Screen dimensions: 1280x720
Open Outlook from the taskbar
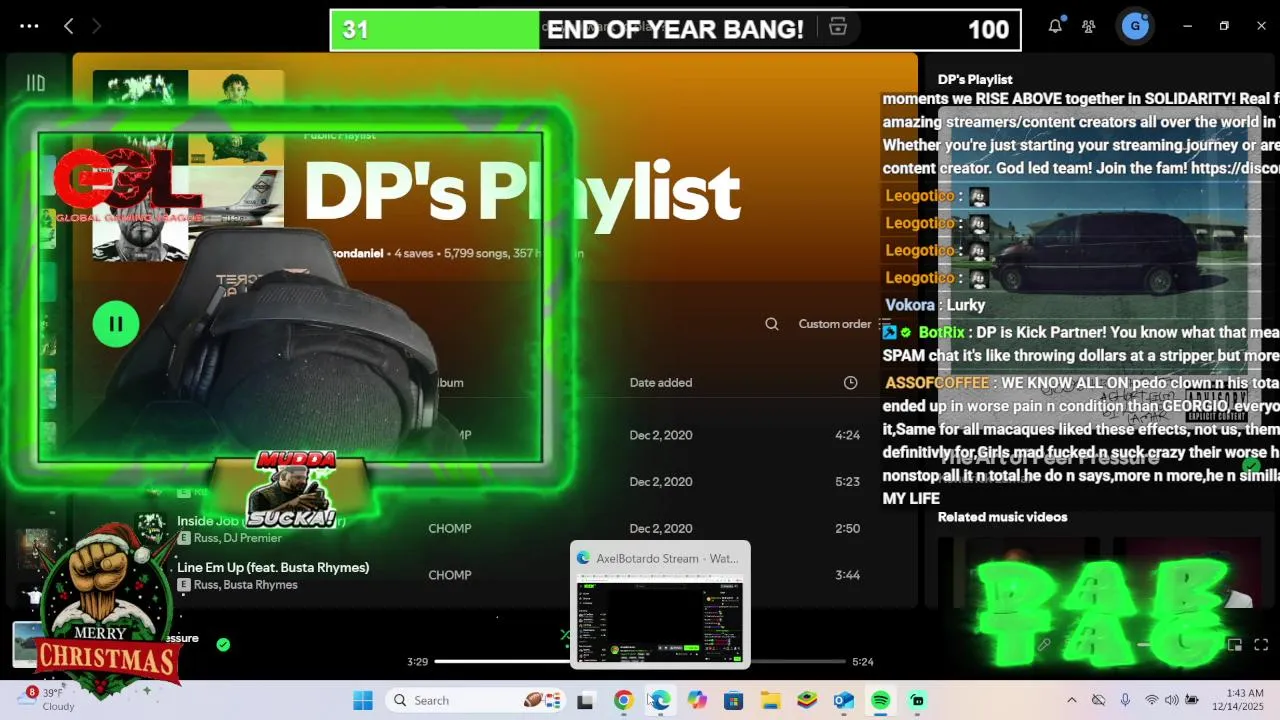pos(844,700)
